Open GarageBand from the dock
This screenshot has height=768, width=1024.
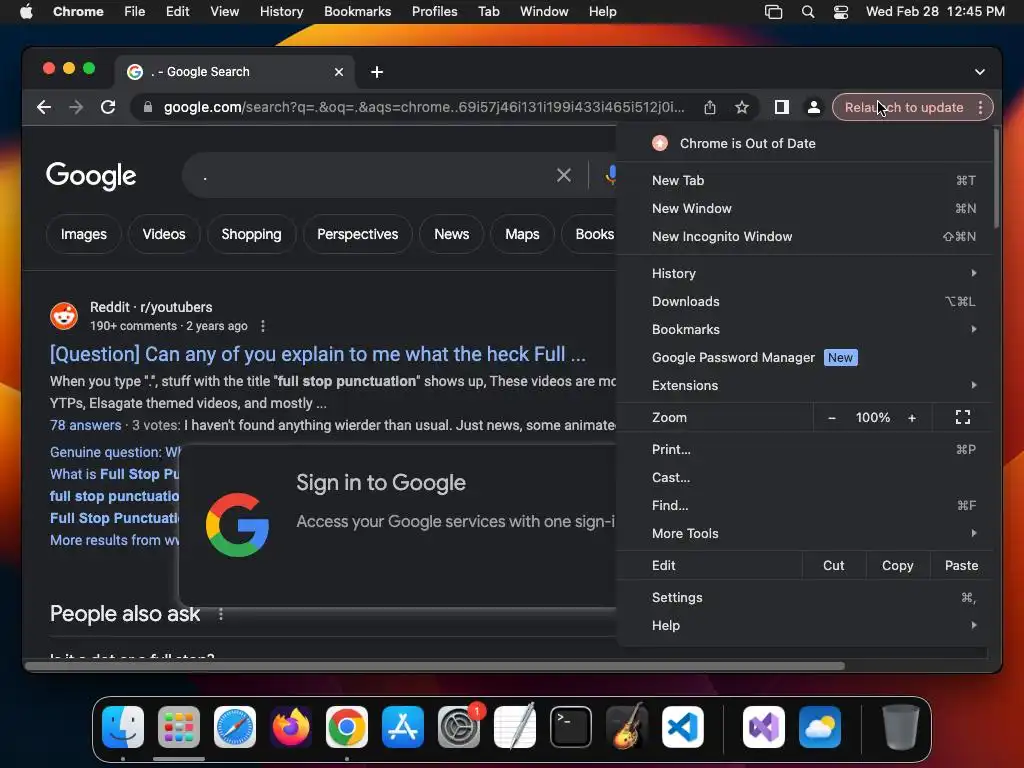(x=627, y=727)
